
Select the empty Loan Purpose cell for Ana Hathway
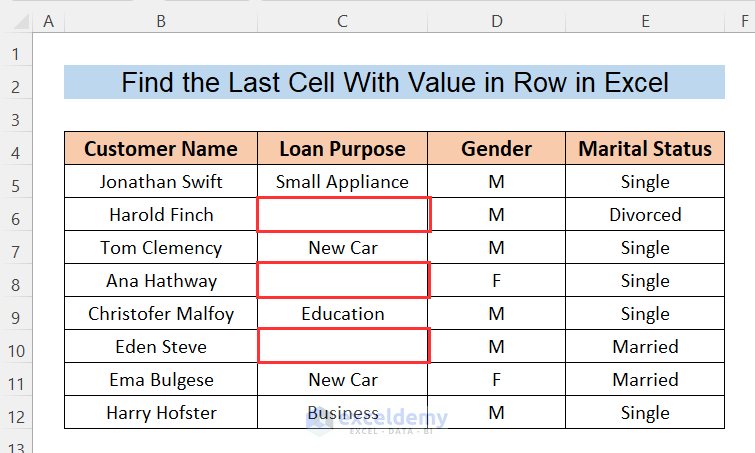coord(343,281)
